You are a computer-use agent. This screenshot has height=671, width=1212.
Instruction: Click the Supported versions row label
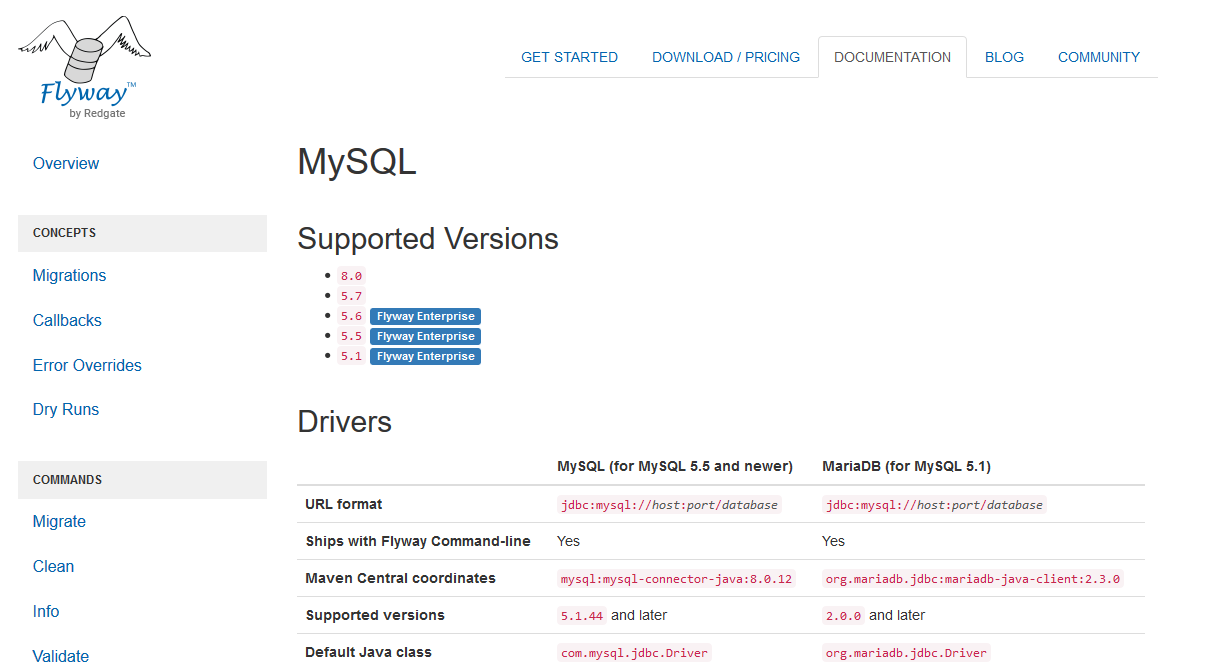375,615
